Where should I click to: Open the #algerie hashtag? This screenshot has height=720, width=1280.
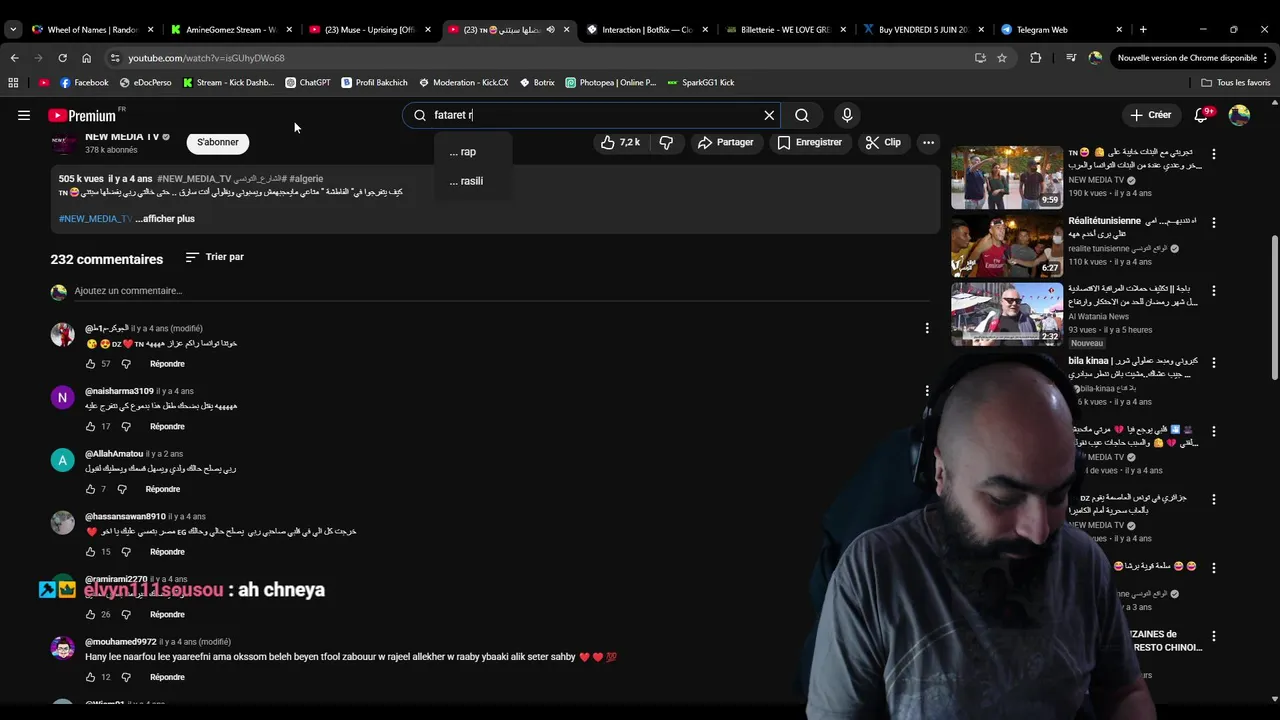(306, 178)
